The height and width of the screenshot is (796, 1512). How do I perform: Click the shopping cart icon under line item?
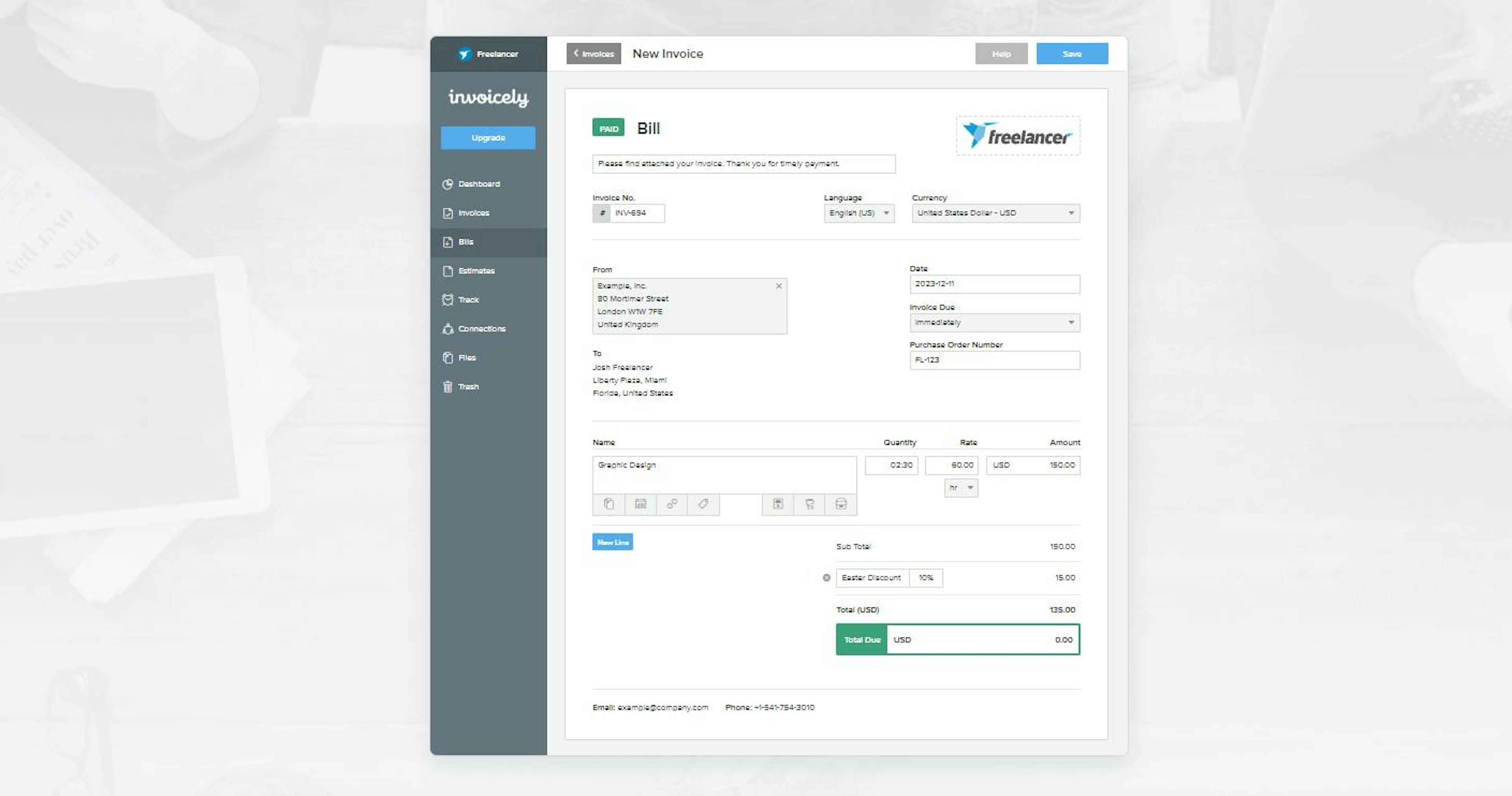pos(810,504)
